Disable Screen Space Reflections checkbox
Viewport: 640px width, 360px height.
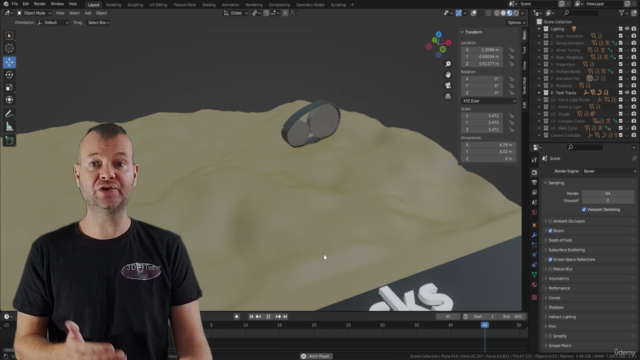pyautogui.click(x=550, y=260)
